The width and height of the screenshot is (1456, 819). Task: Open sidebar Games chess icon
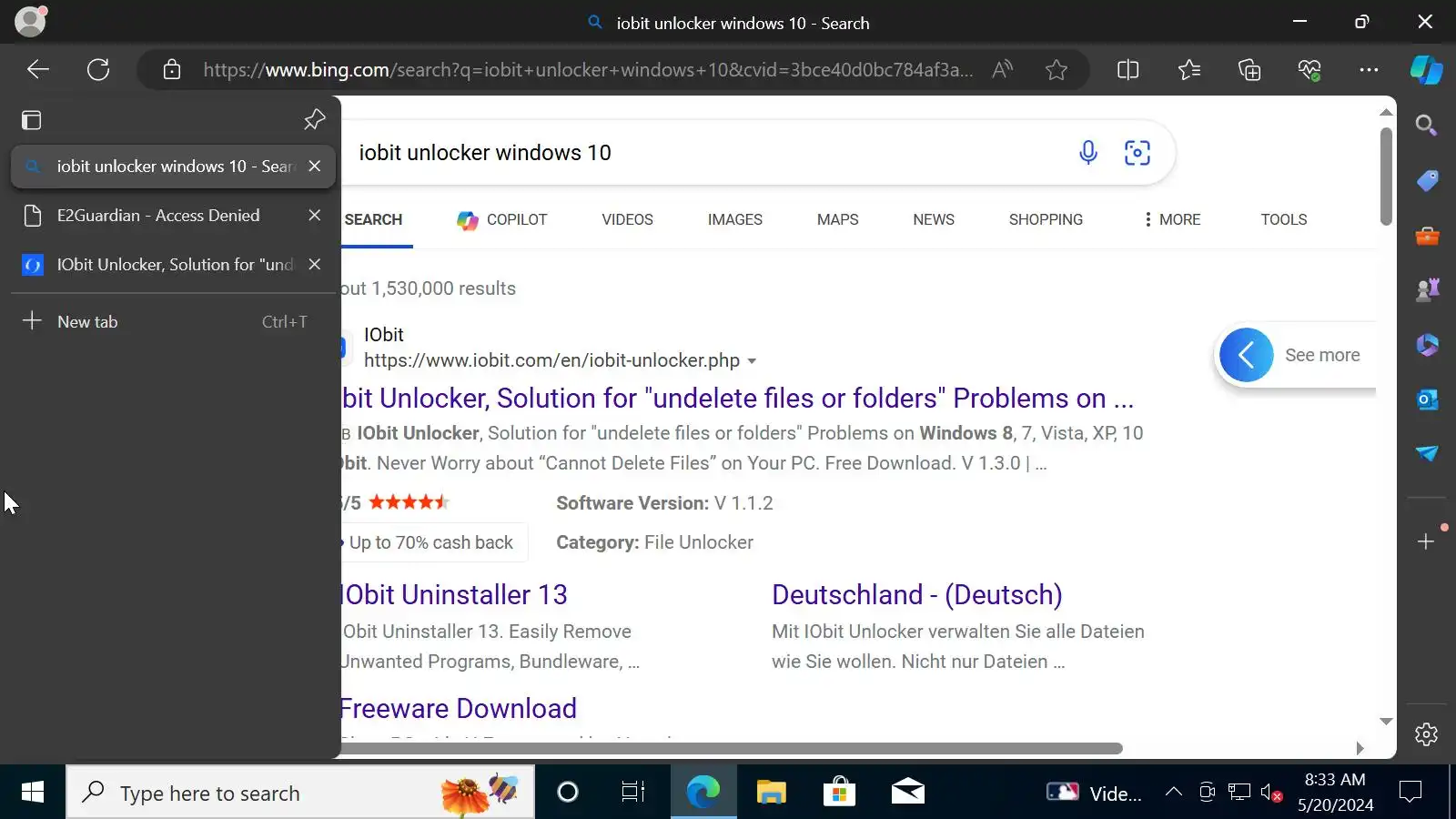[1426, 289]
